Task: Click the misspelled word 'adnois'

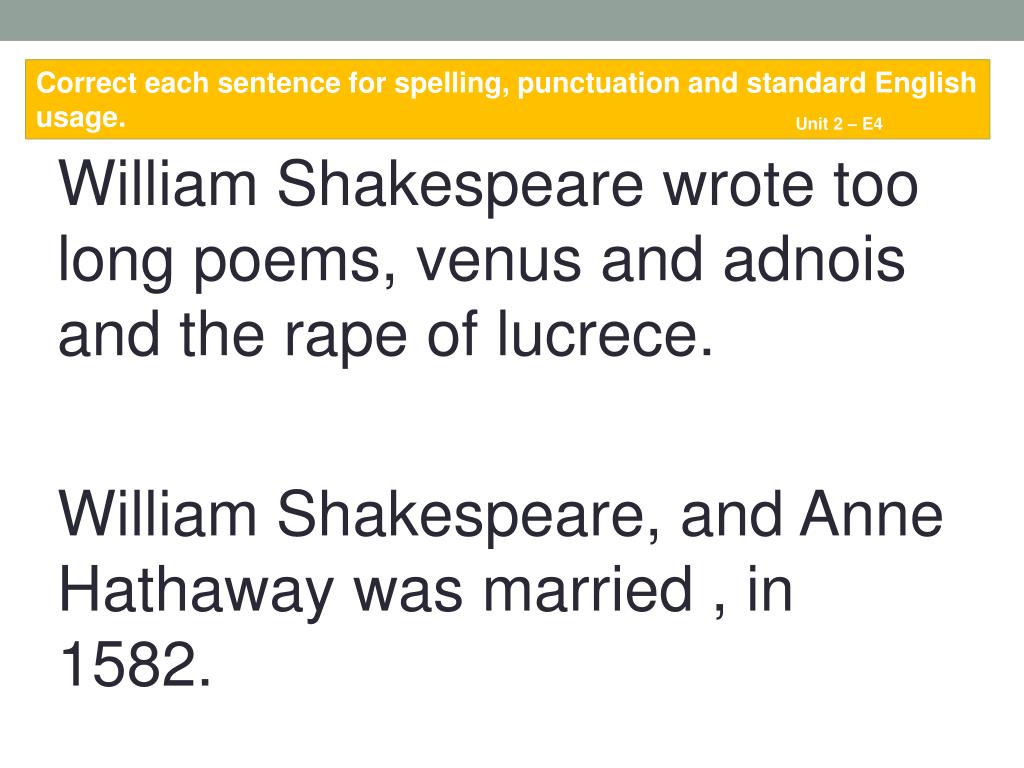Action: coord(814,260)
